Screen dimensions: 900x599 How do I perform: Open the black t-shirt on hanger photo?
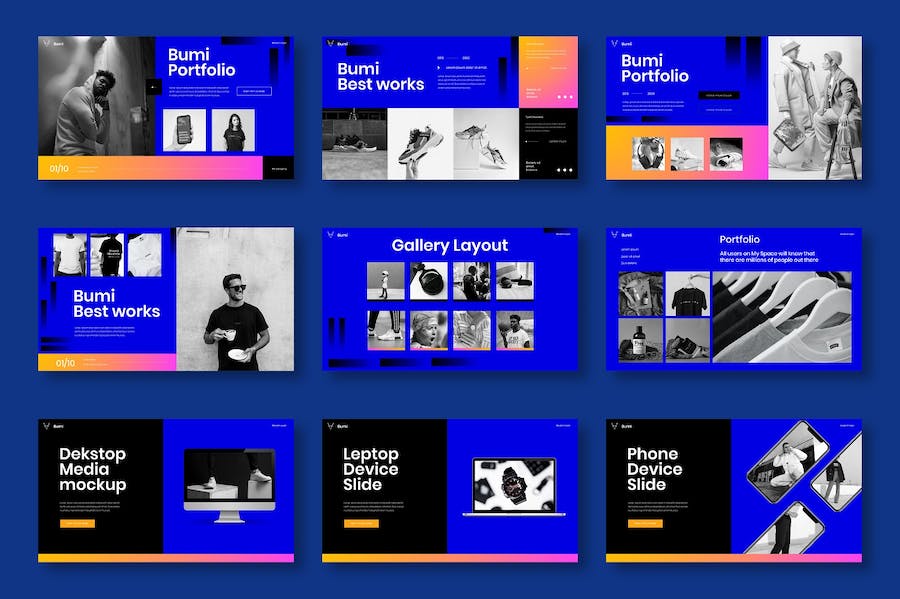tap(688, 294)
